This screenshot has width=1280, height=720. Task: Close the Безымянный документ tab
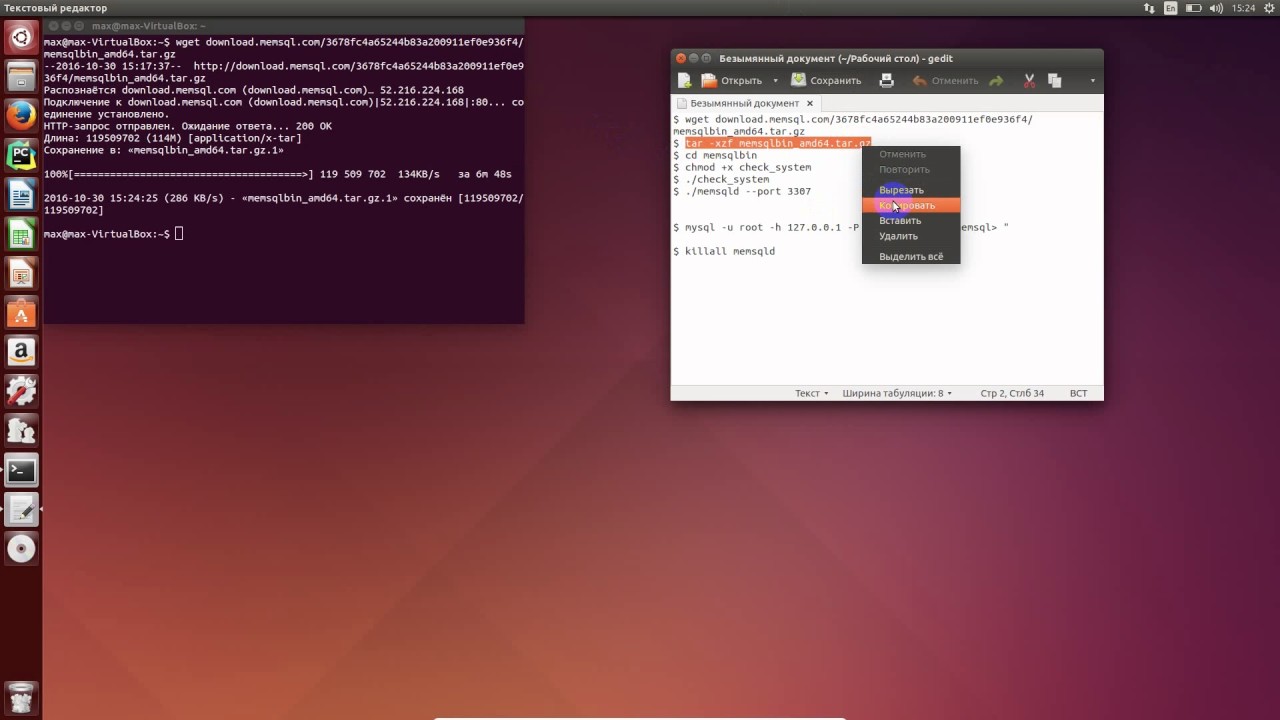[810, 103]
